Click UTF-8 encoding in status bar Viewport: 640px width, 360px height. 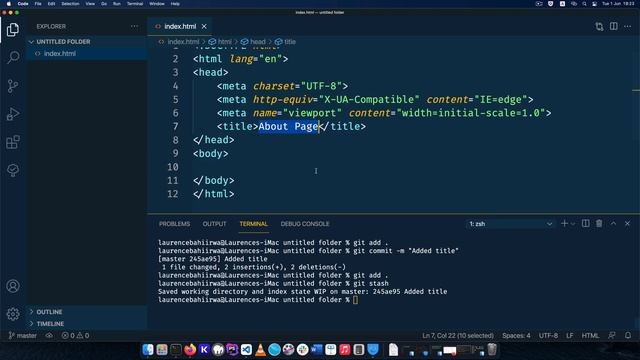548,336
